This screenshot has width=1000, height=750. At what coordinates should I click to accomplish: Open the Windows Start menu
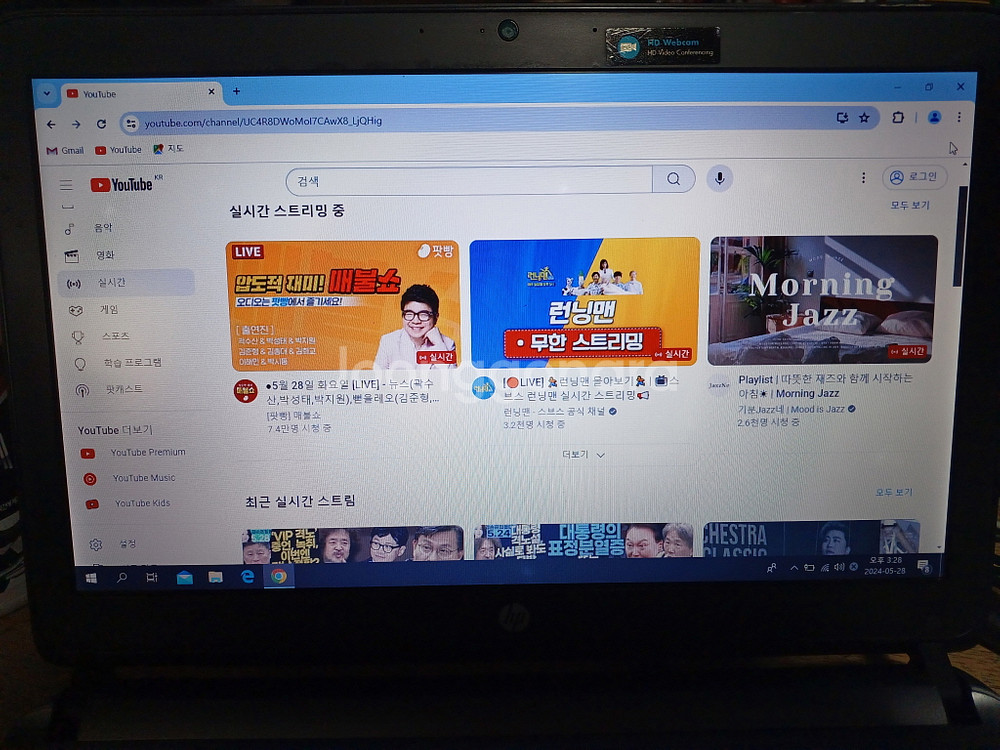tap(91, 578)
